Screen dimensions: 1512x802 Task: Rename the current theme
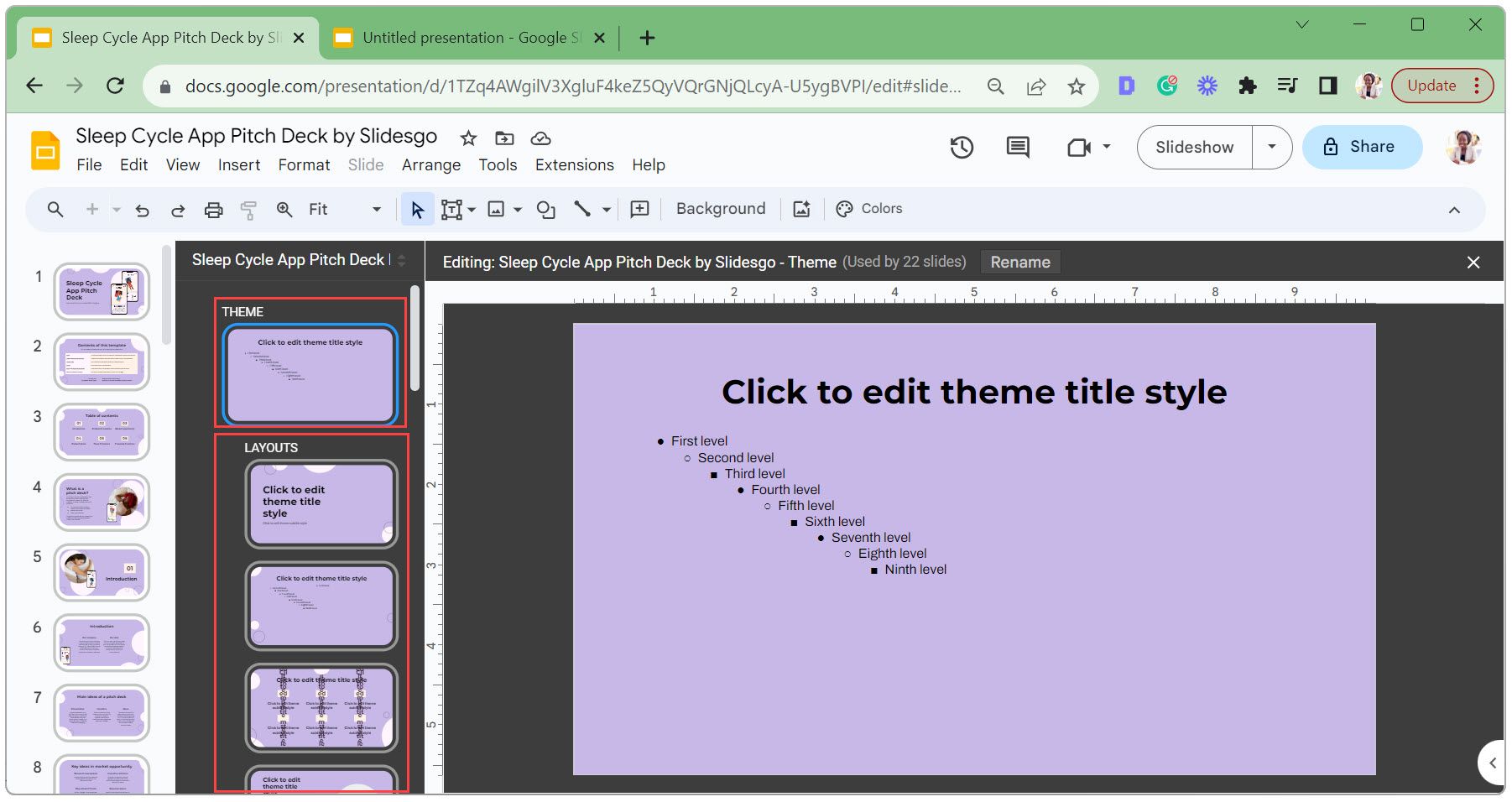click(1020, 262)
